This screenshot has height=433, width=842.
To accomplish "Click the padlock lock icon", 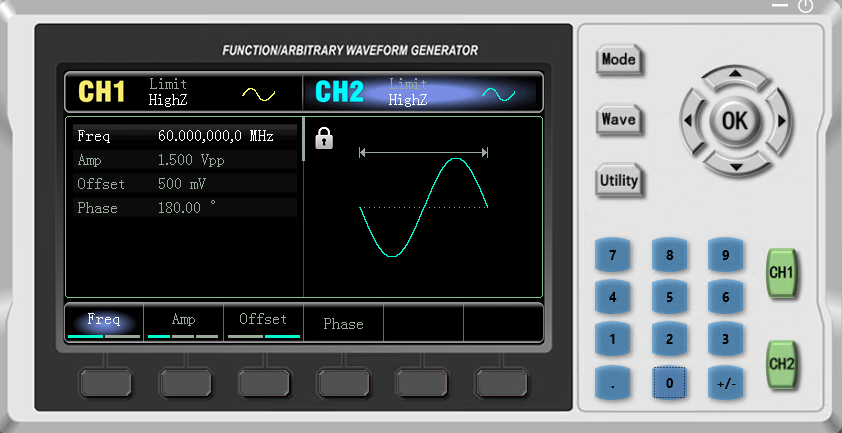I will click(324, 138).
